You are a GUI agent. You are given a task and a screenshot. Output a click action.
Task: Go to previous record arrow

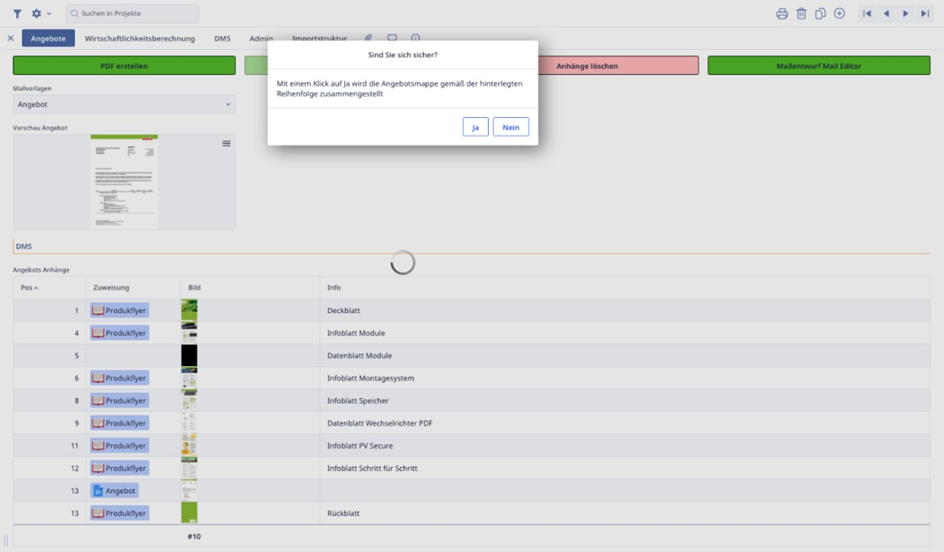click(886, 14)
